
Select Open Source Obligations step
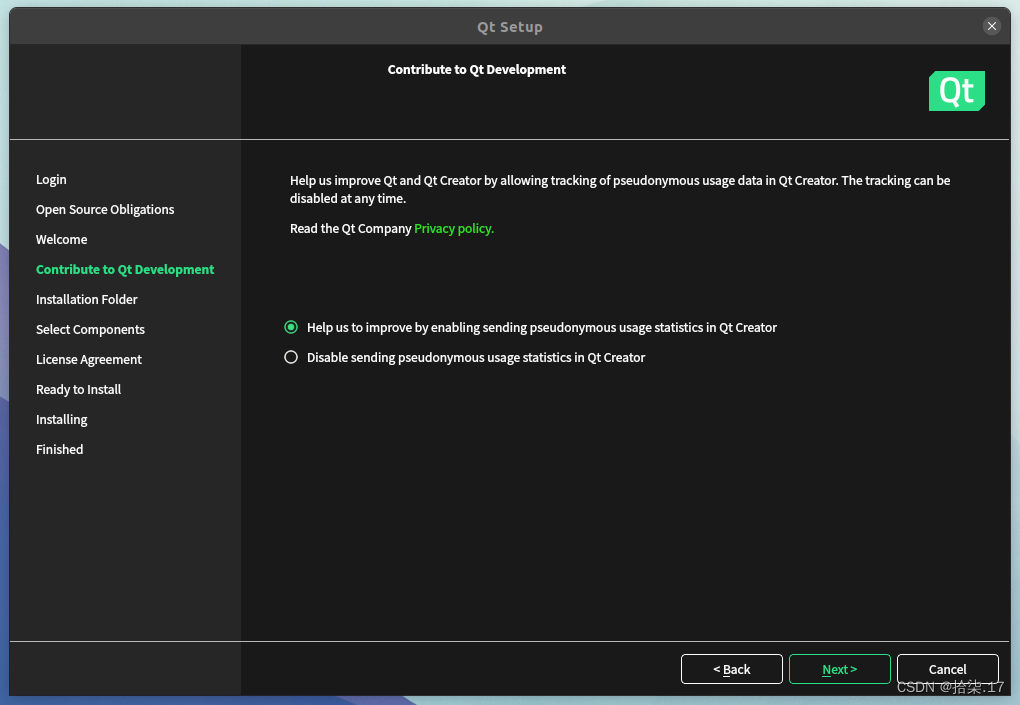coord(105,209)
